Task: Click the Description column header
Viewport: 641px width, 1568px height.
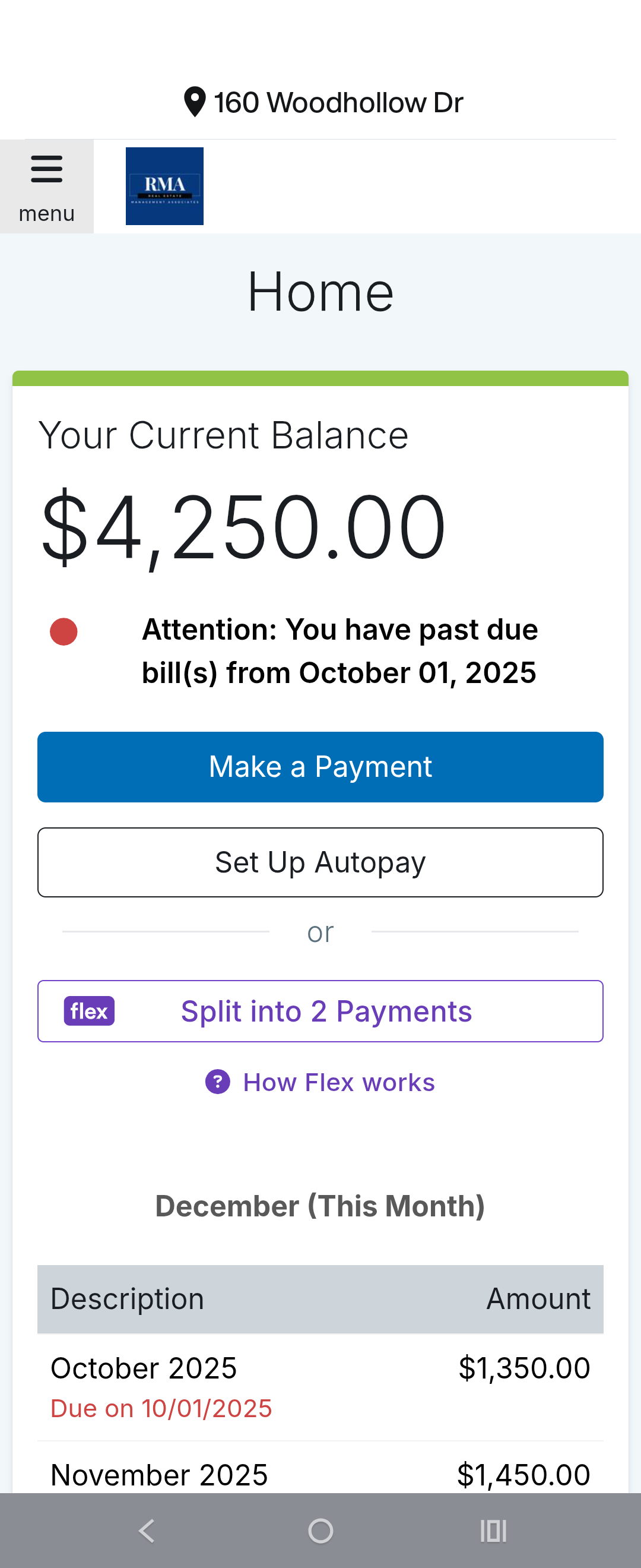Action: click(127, 1299)
